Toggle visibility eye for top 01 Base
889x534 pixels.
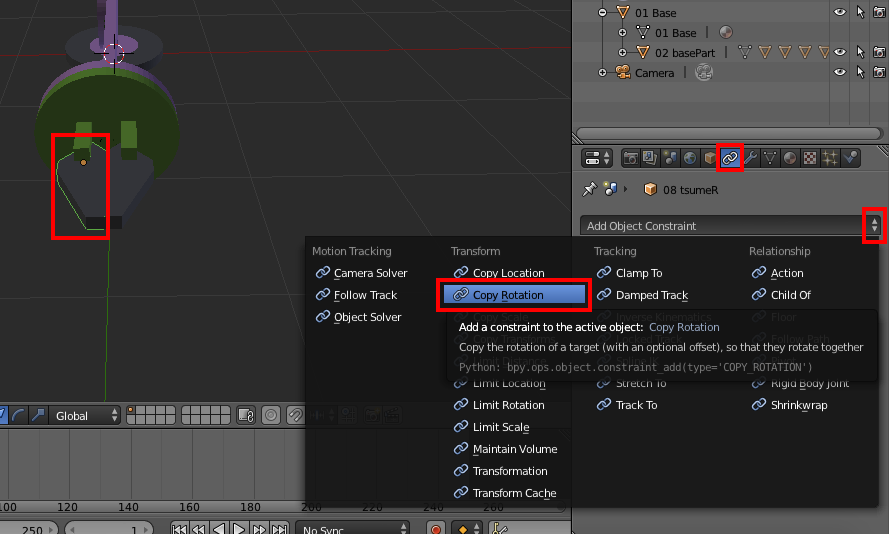pos(840,12)
